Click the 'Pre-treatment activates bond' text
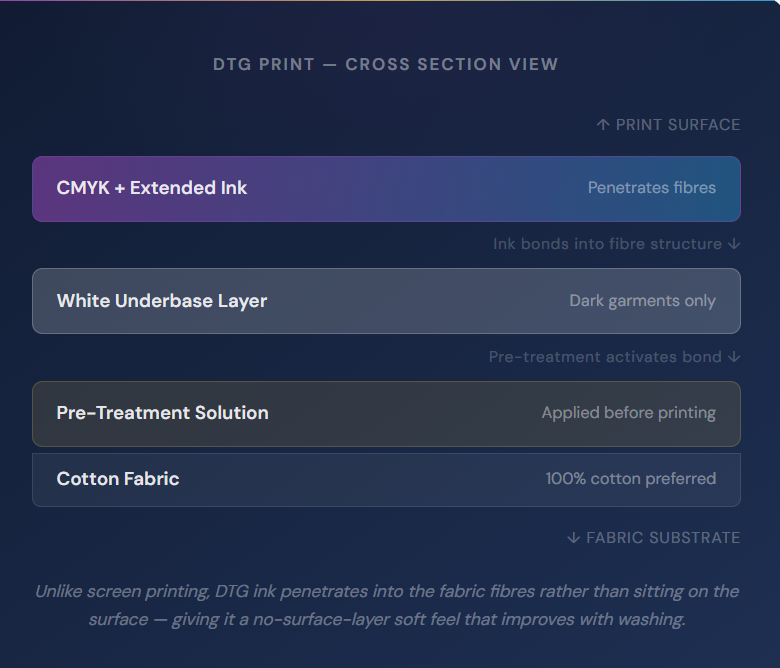This screenshot has height=668, width=780. pos(605,357)
